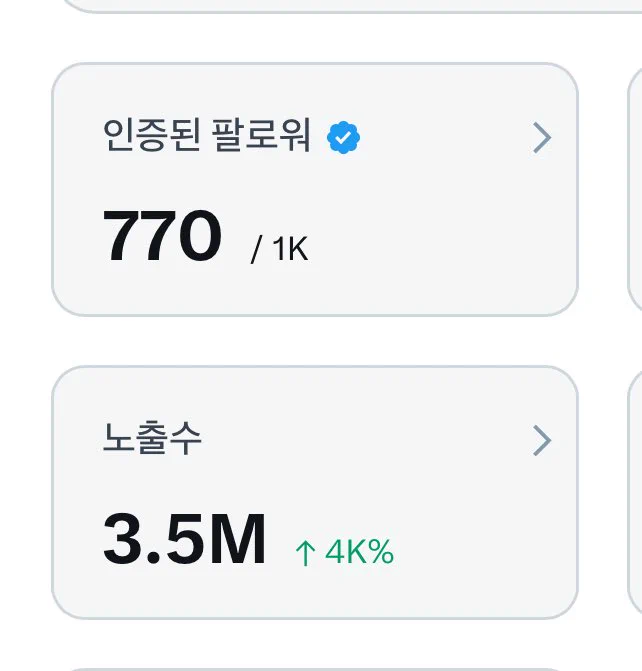Click the partially visible card beside 인증된 팔로워

[x=635, y=190]
